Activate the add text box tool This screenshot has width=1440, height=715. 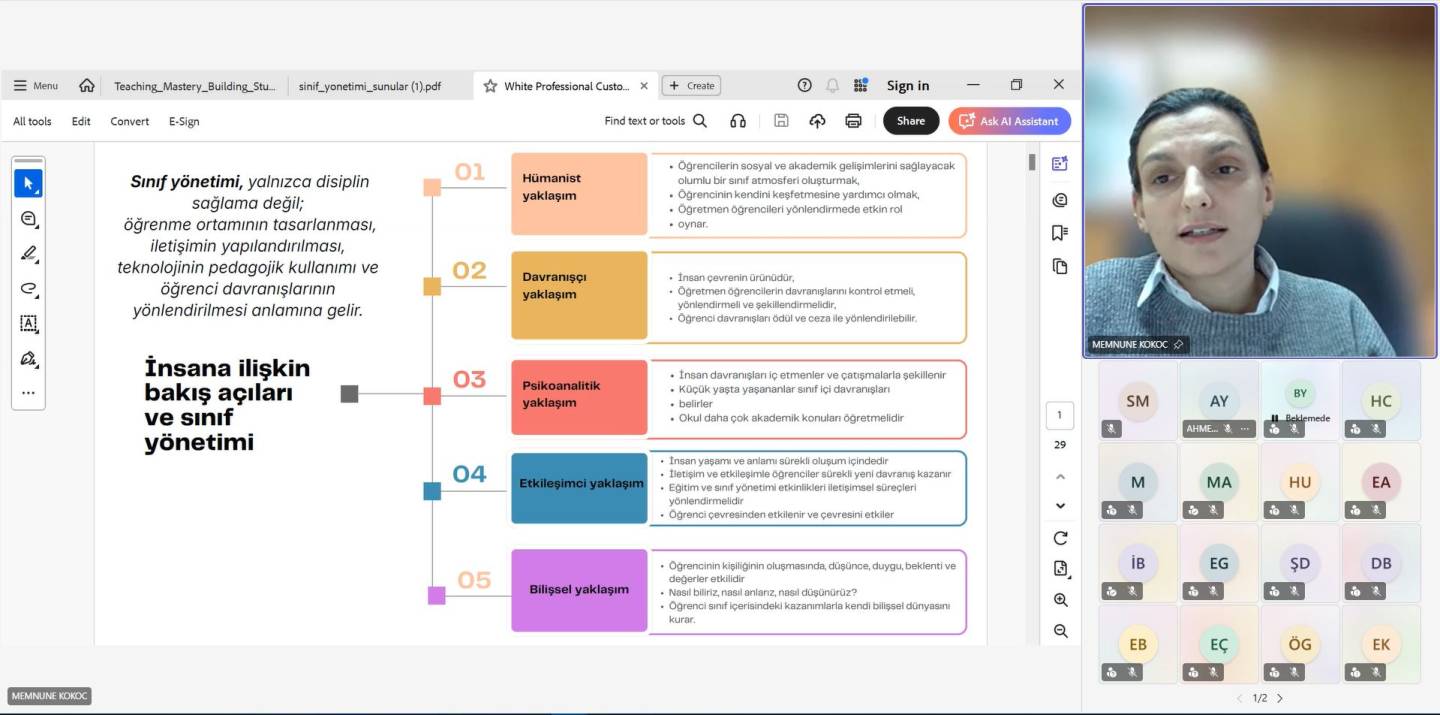(28, 324)
